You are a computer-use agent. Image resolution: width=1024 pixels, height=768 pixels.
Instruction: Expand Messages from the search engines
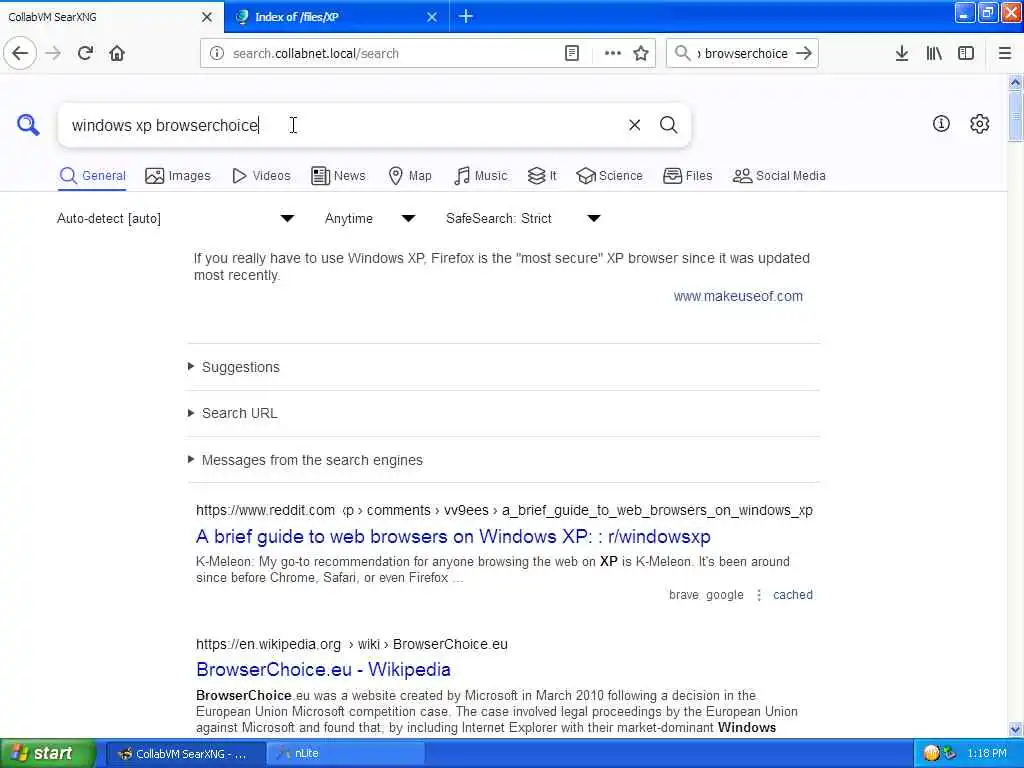pos(312,460)
